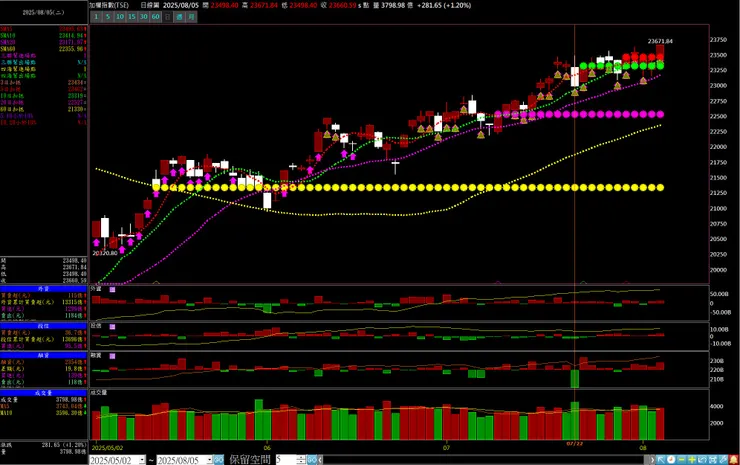The image size is (740, 465).
Task: Adjust 保留空間 spinner arrows
Action: 301,460
